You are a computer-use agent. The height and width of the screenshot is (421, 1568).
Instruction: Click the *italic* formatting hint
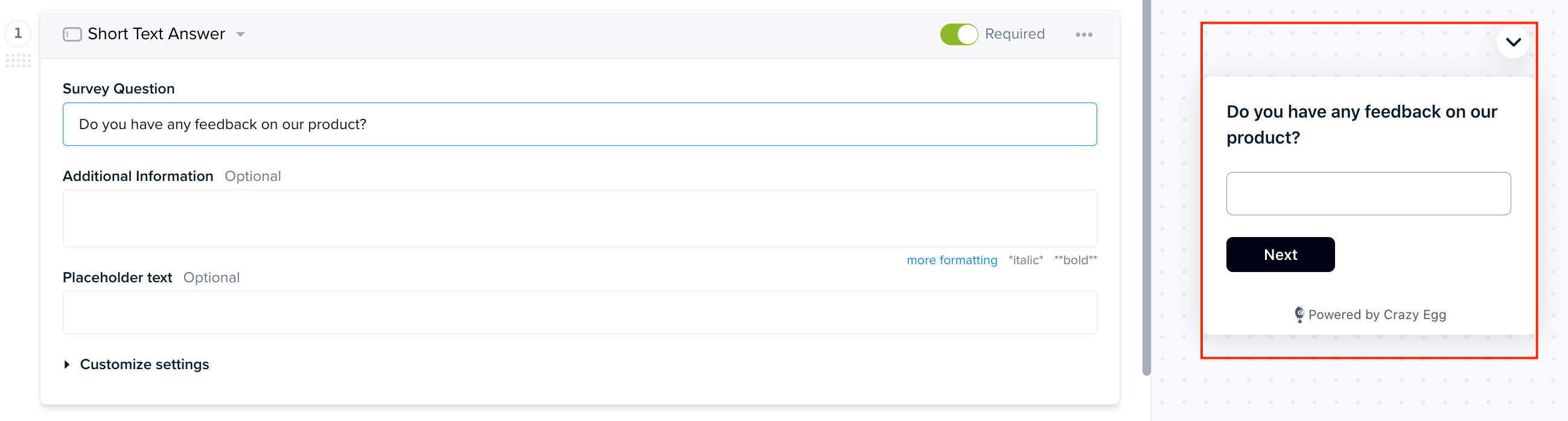(x=1025, y=261)
